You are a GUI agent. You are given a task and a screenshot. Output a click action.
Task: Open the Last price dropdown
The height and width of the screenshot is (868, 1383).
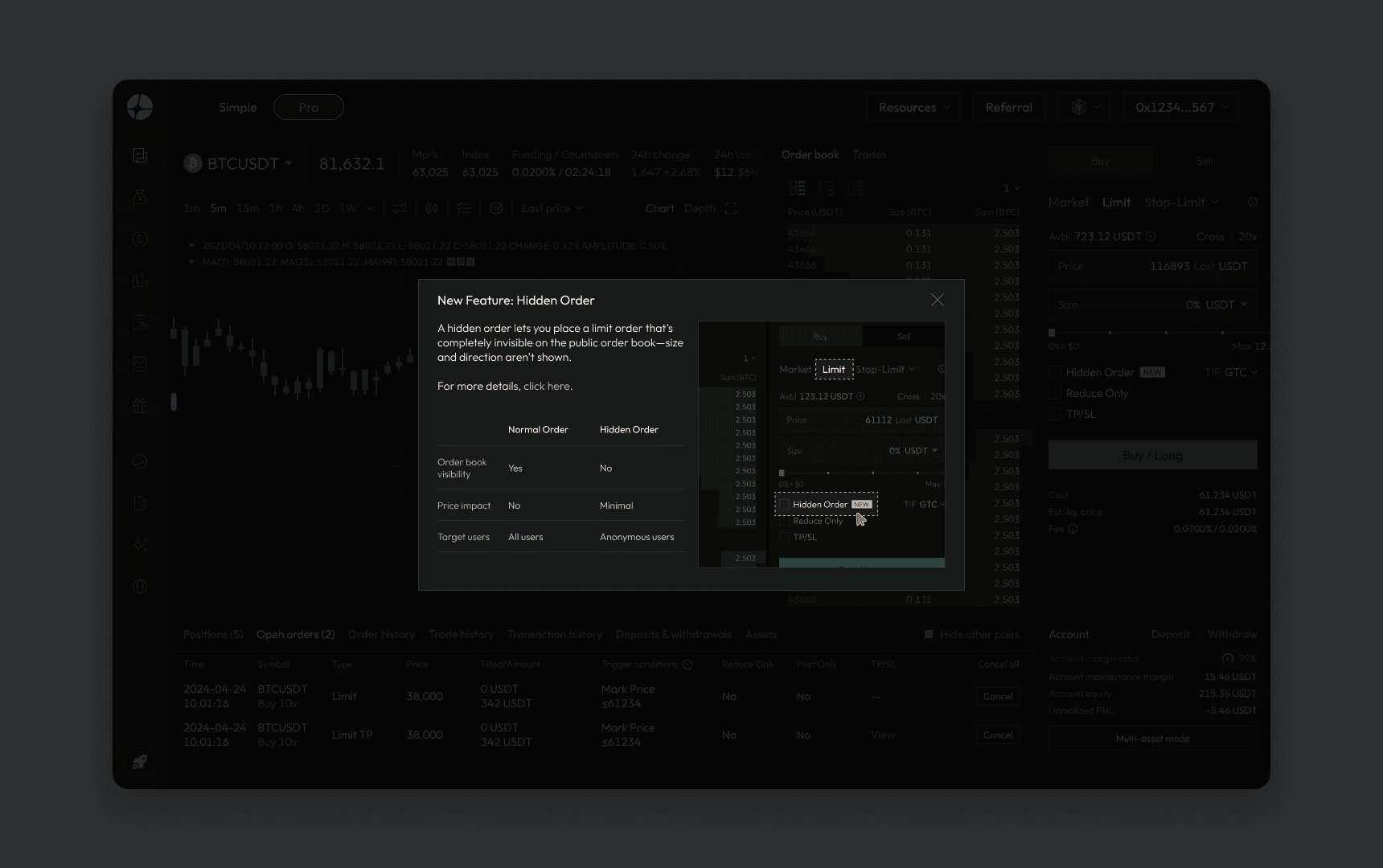552,208
